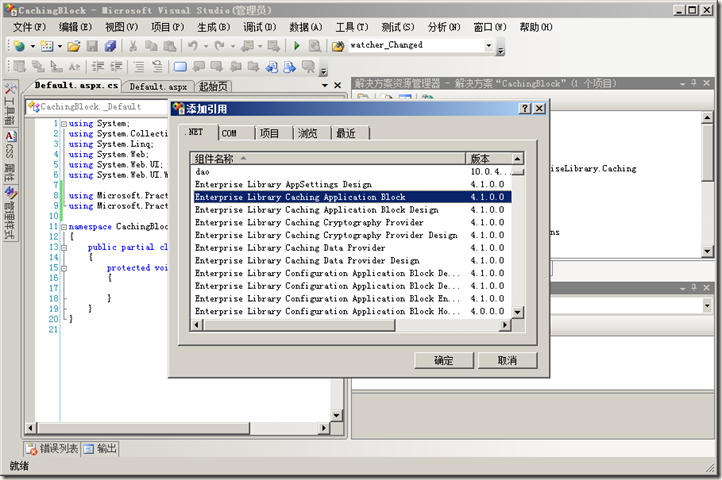Toggle a bookmark with the blue rectangle icon
This screenshot has width=722, height=480.
tap(180, 67)
